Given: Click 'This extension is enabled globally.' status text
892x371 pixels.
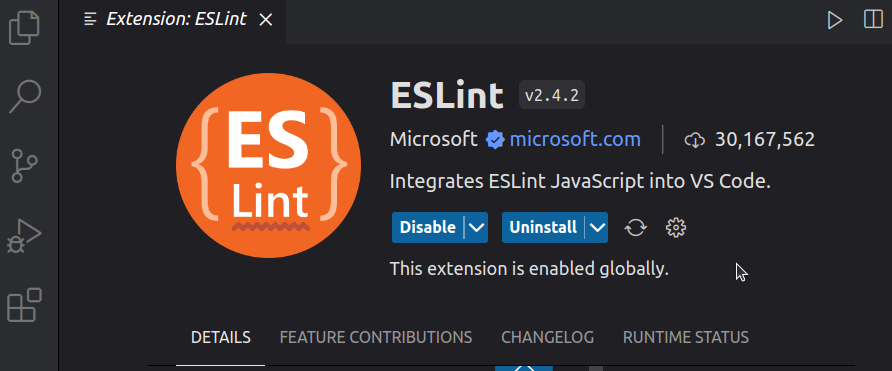Looking at the screenshot, I should click(529, 269).
